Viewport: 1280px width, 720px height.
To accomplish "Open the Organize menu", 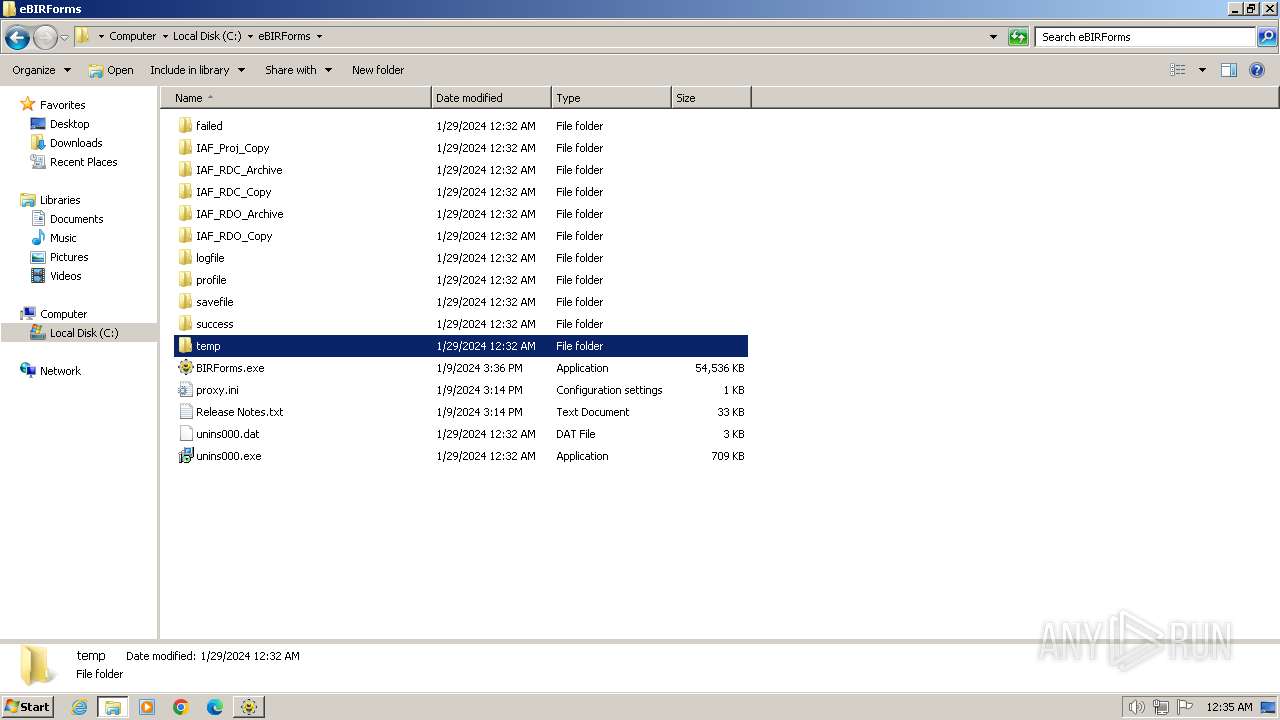I will (42, 70).
